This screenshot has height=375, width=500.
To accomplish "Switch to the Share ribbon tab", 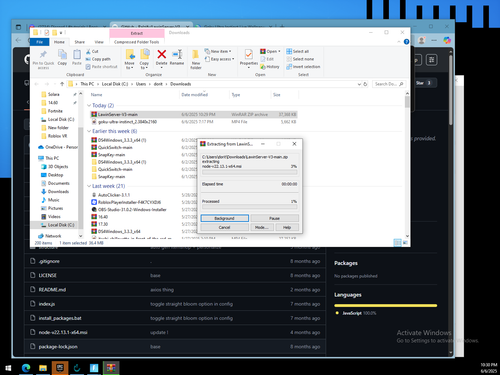I will pos(80,42).
